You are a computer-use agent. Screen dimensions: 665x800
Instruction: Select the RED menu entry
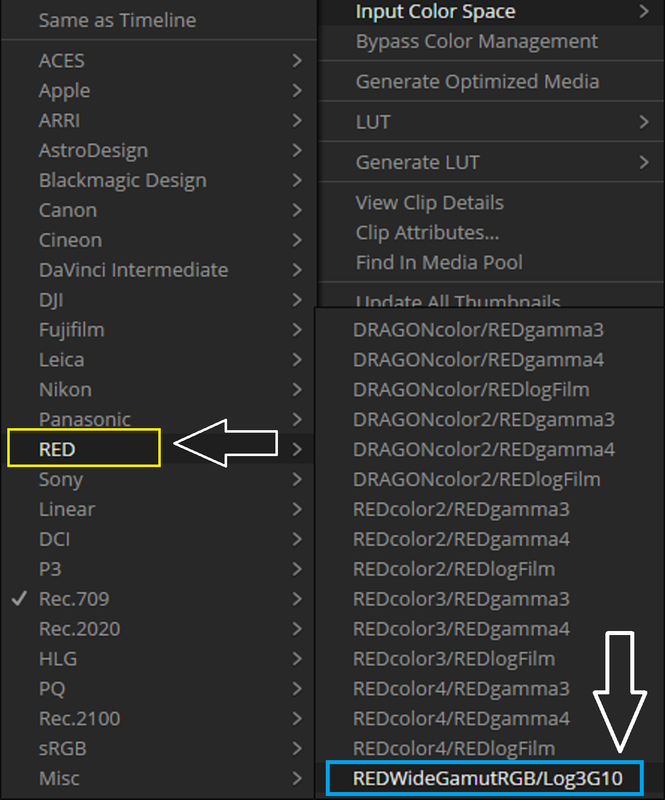pos(158,449)
